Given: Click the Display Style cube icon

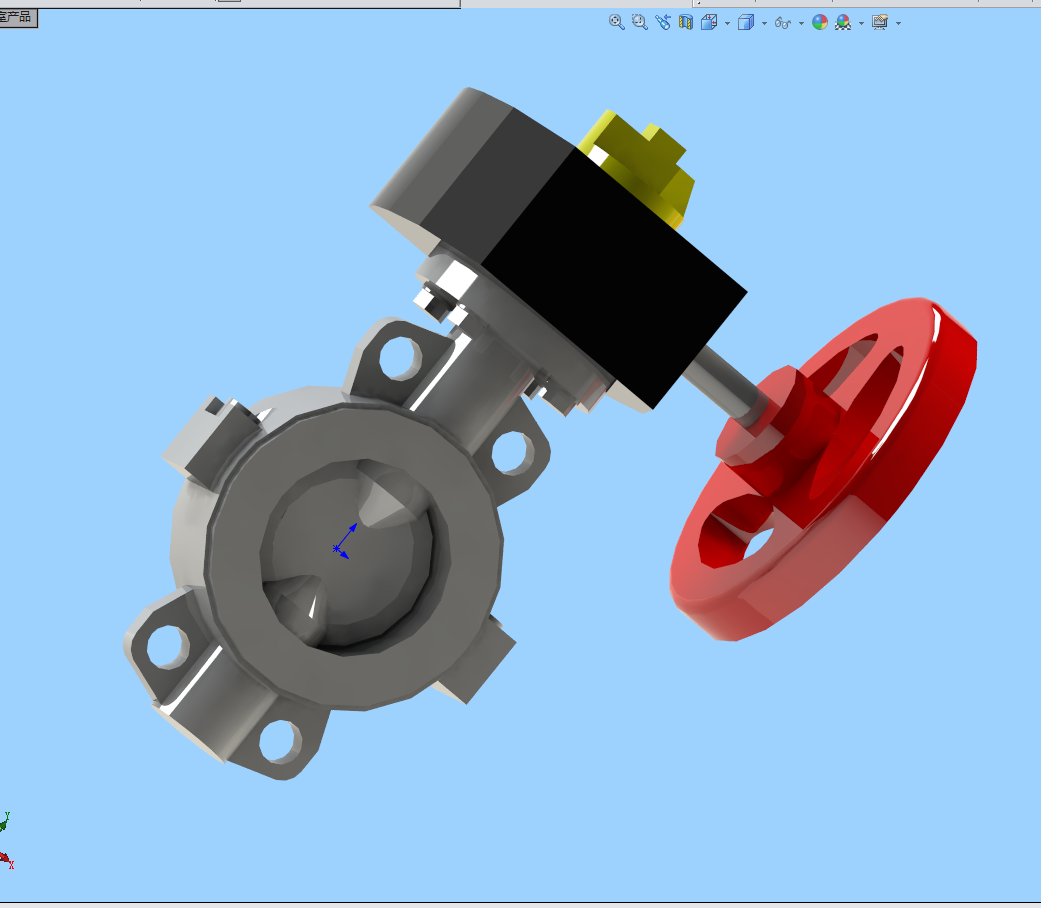Looking at the screenshot, I should tap(746, 23).
